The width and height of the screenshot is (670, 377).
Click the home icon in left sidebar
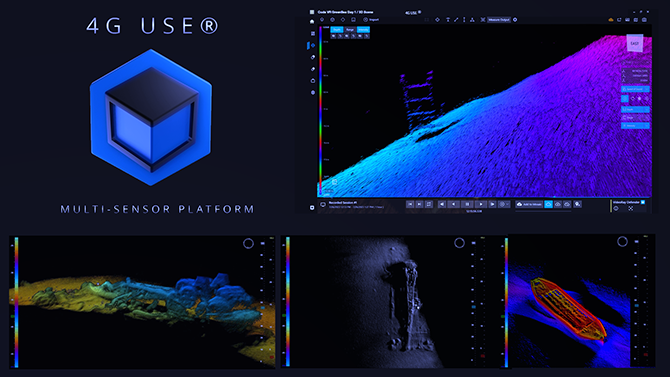pos(312,21)
